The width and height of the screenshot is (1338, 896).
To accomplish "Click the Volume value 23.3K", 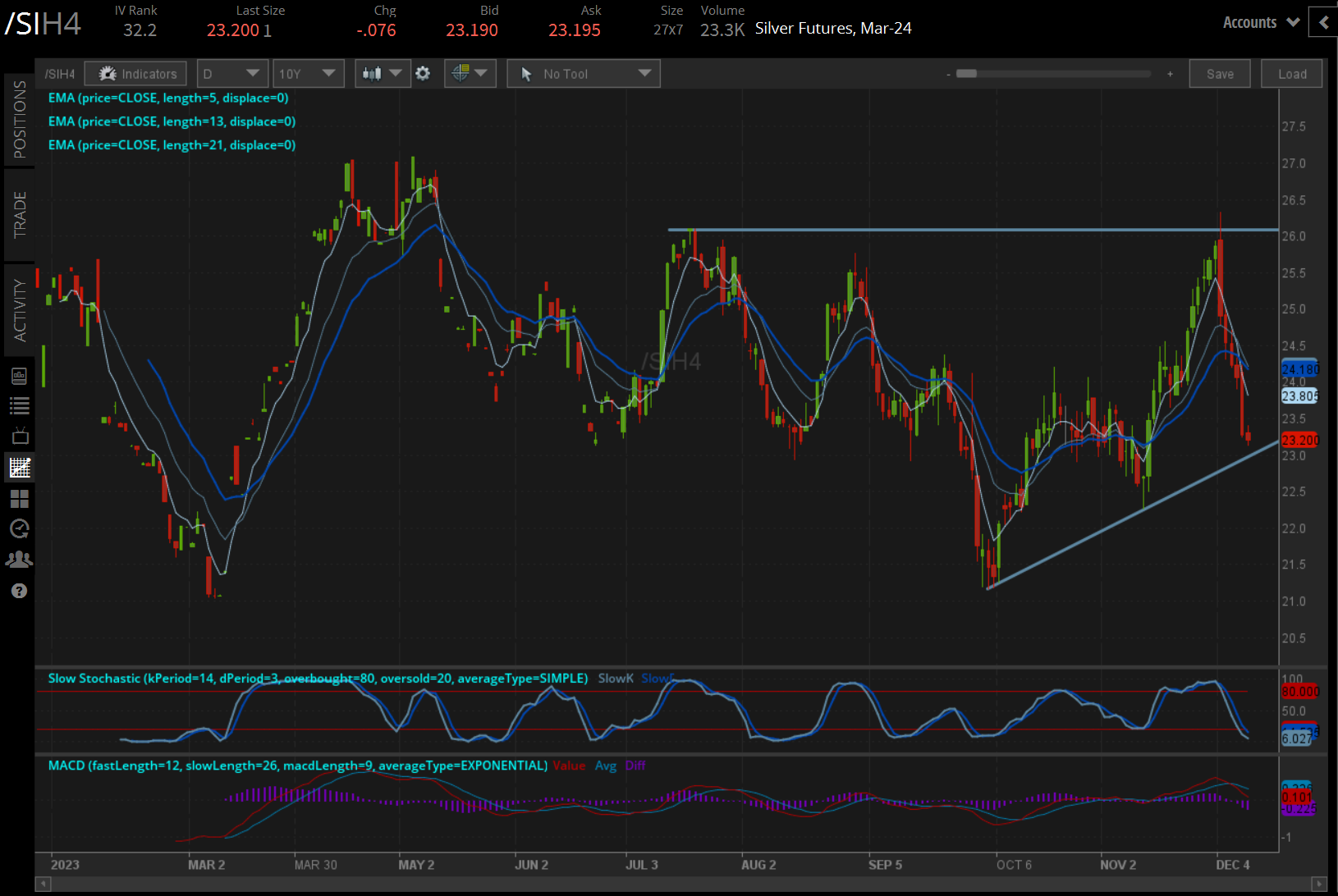I will pyautogui.click(x=722, y=30).
